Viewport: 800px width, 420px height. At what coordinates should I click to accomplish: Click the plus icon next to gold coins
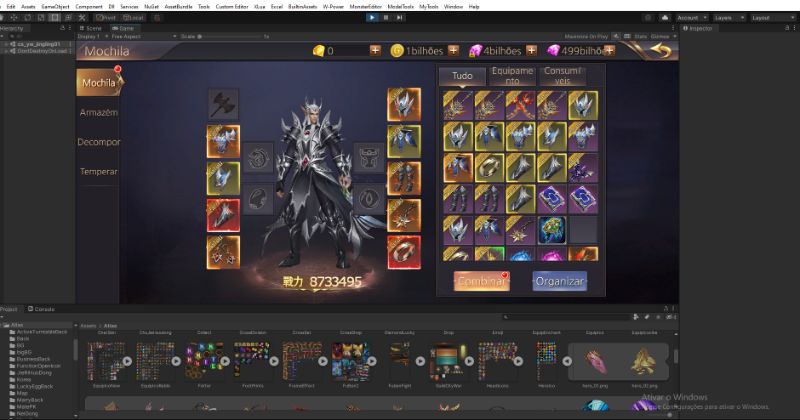(375, 51)
